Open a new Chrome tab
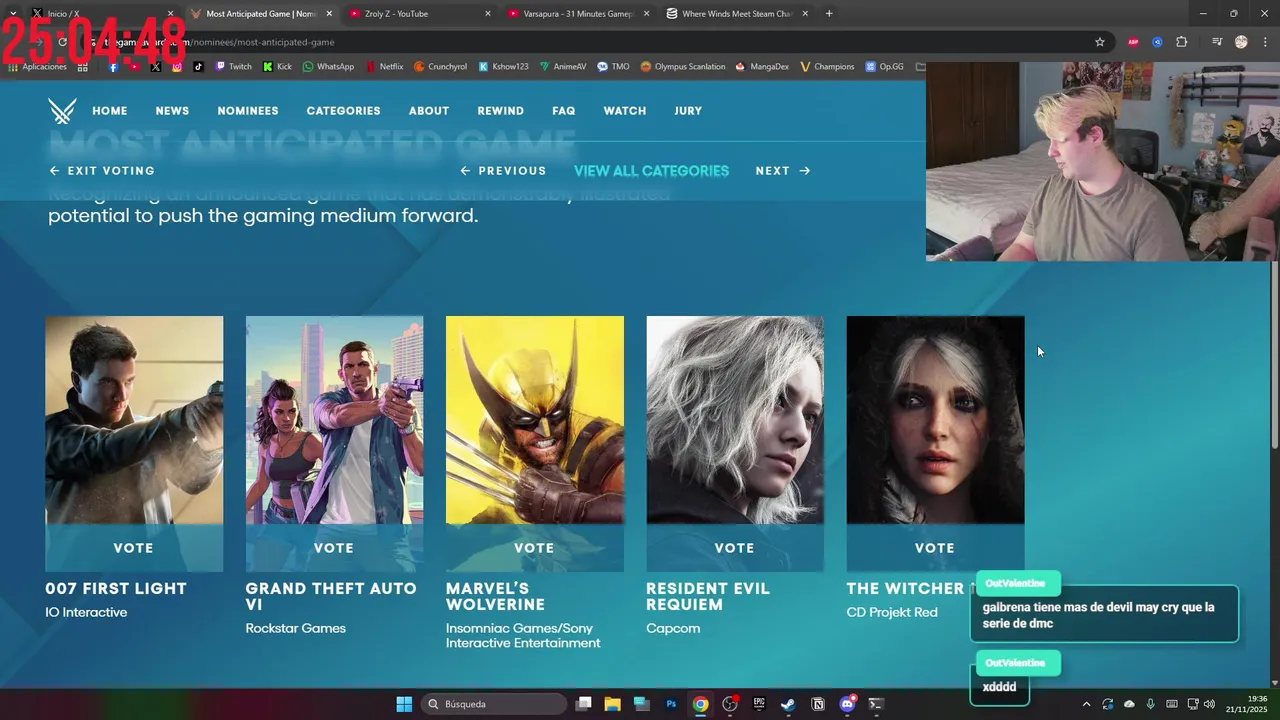The width and height of the screenshot is (1280, 720). [x=829, y=13]
